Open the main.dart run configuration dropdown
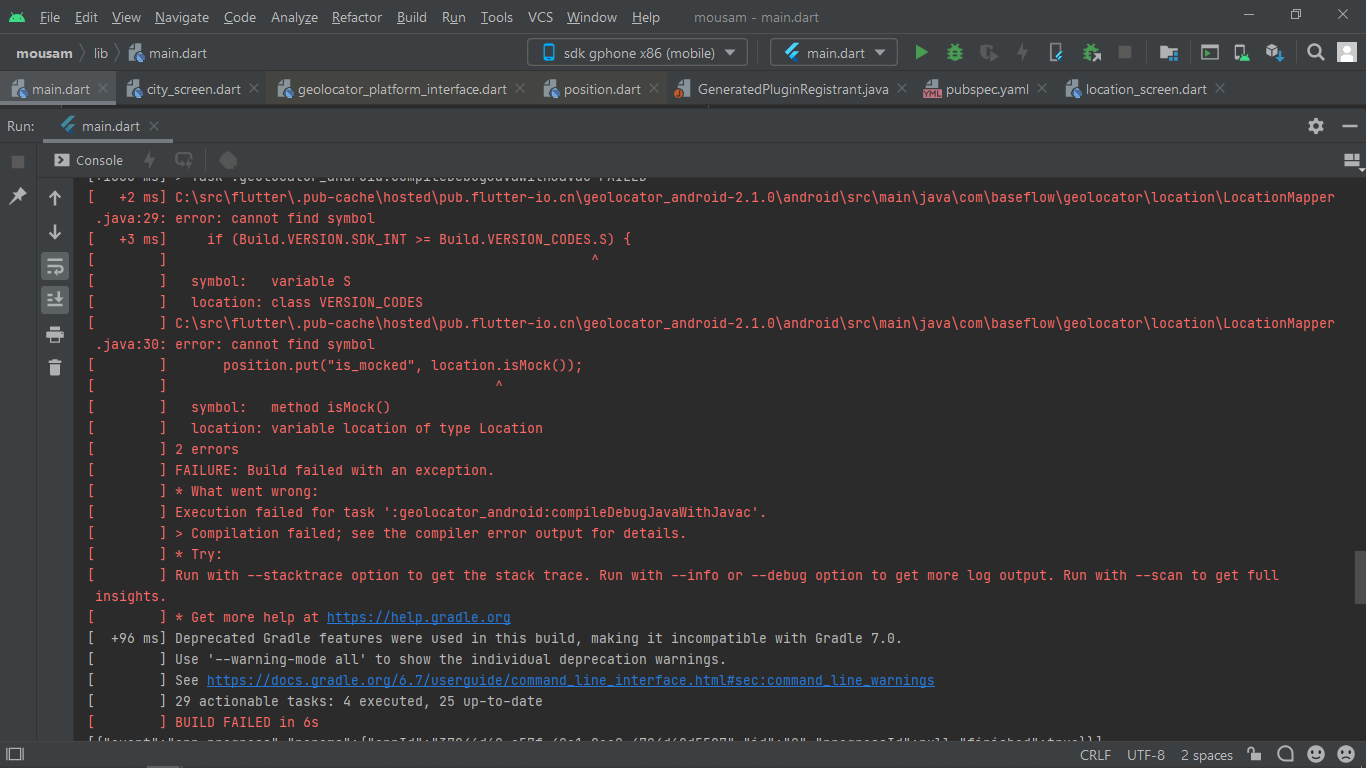 click(833, 51)
